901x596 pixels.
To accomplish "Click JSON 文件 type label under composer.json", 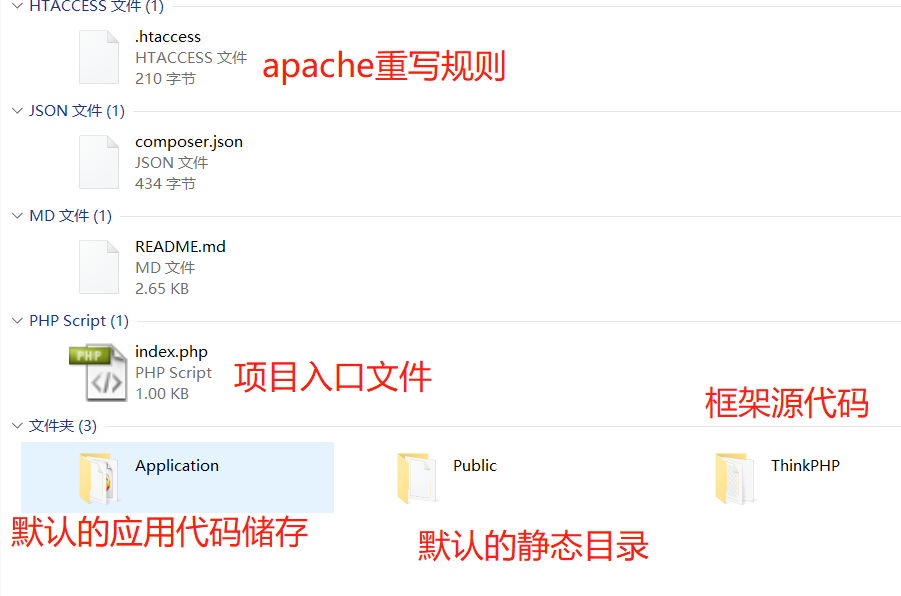I will pos(172,163).
